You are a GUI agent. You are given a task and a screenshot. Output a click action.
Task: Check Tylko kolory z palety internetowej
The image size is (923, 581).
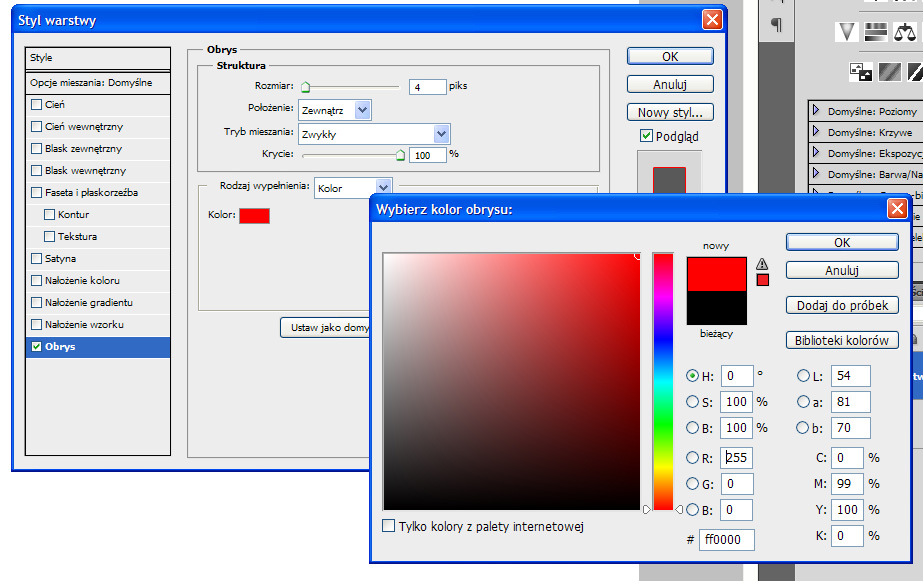(x=389, y=526)
